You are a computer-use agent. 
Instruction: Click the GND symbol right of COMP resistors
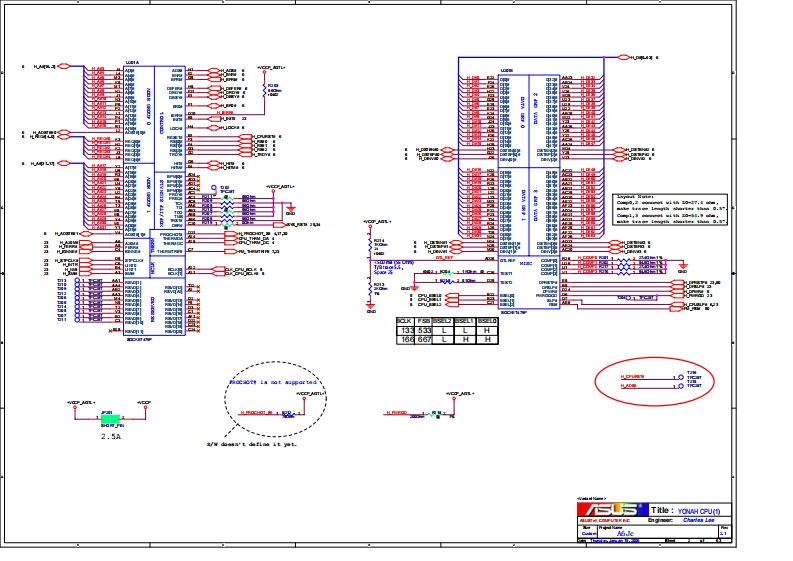click(x=684, y=268)
